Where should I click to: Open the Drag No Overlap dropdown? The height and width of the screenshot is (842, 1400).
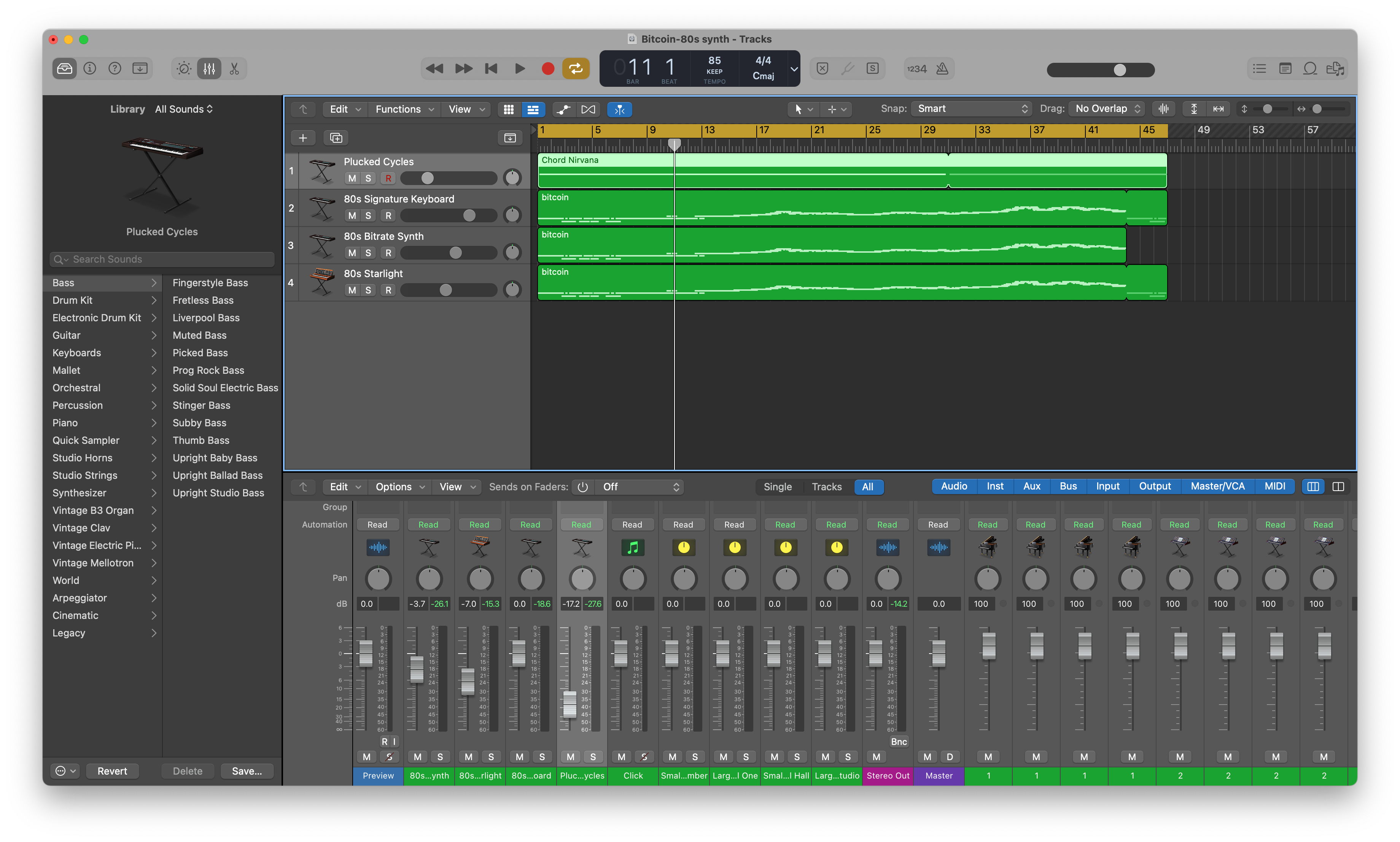click(x=1107, y=109)
